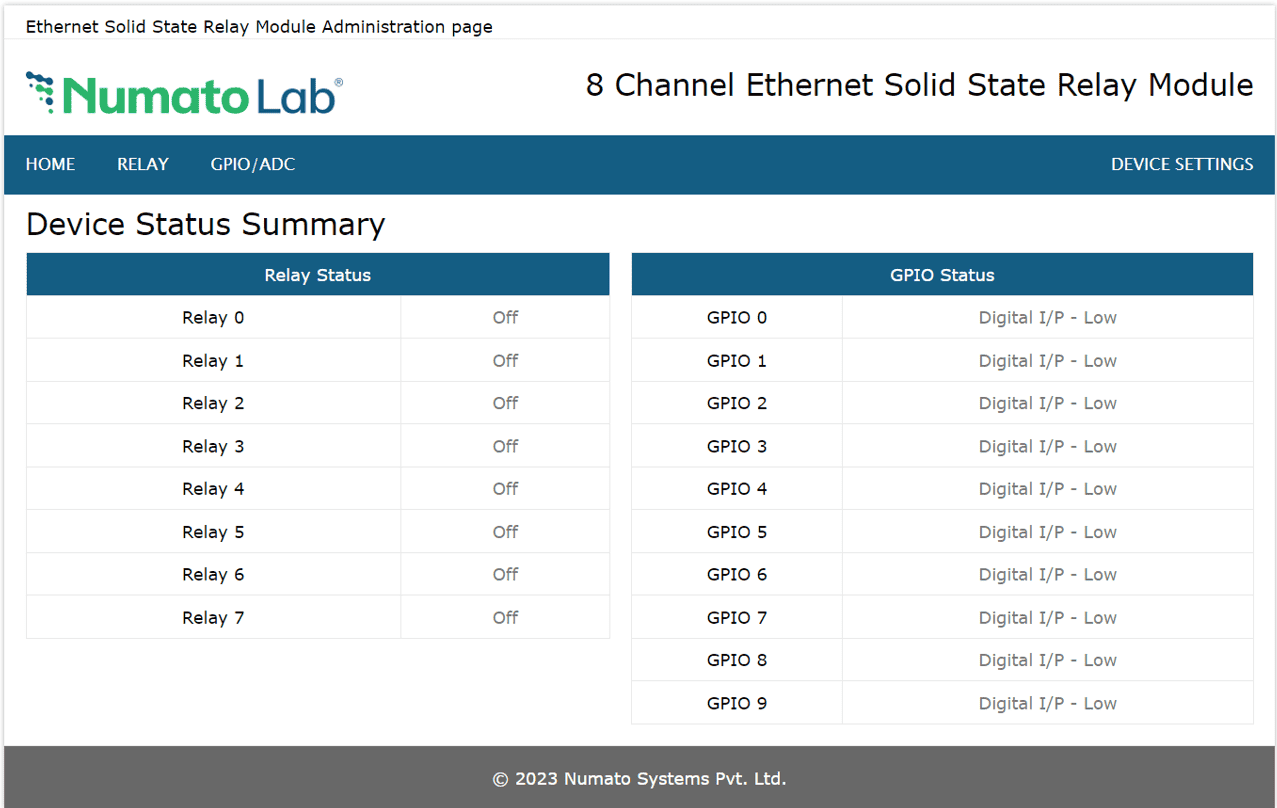This screenshot has width=1277, height=808.
Task: Click the Relay Status table header
Action: [x=317, y=274]
